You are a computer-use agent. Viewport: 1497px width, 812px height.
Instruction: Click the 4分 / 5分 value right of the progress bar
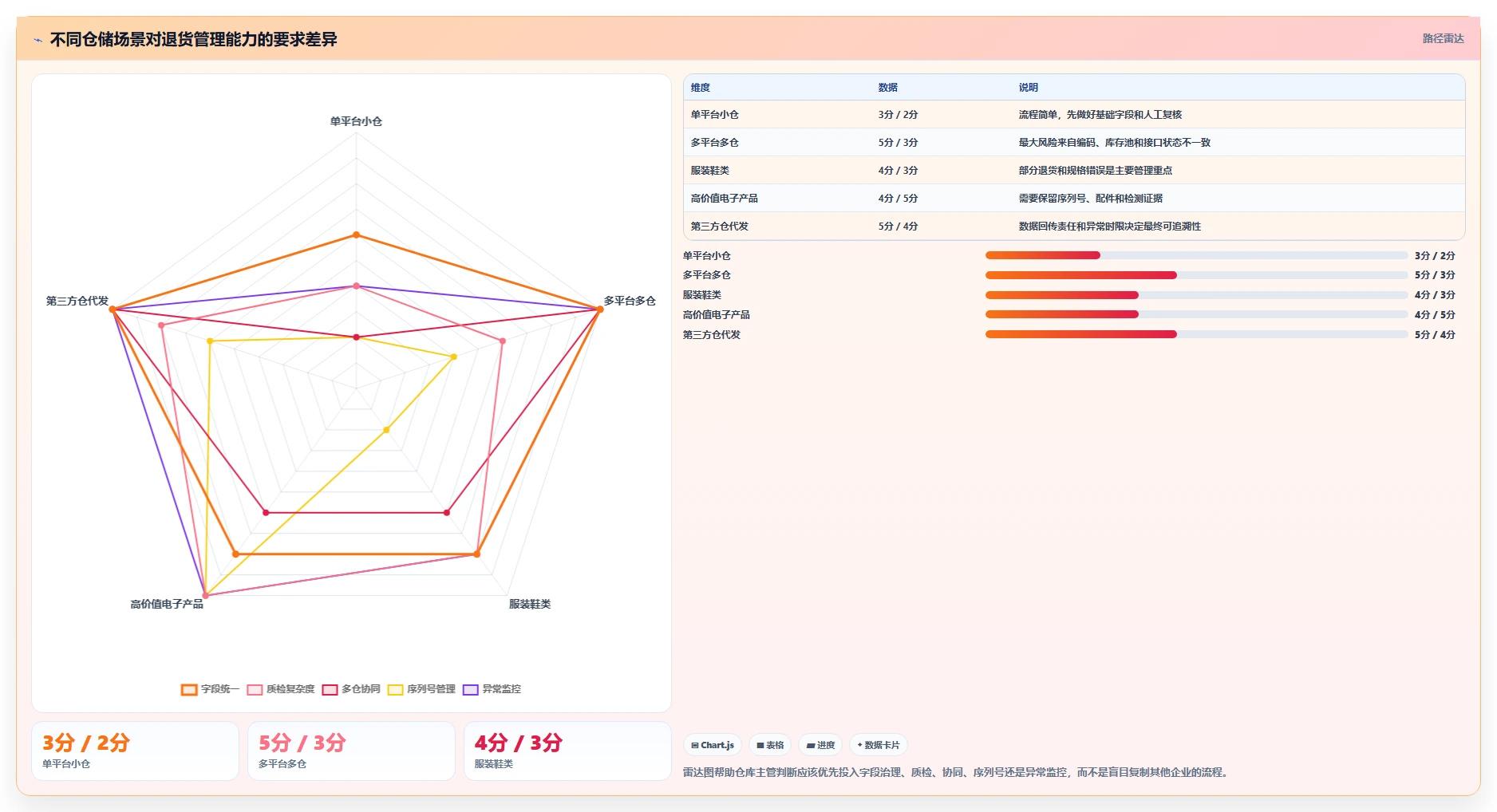click(x=1435, y=315)
